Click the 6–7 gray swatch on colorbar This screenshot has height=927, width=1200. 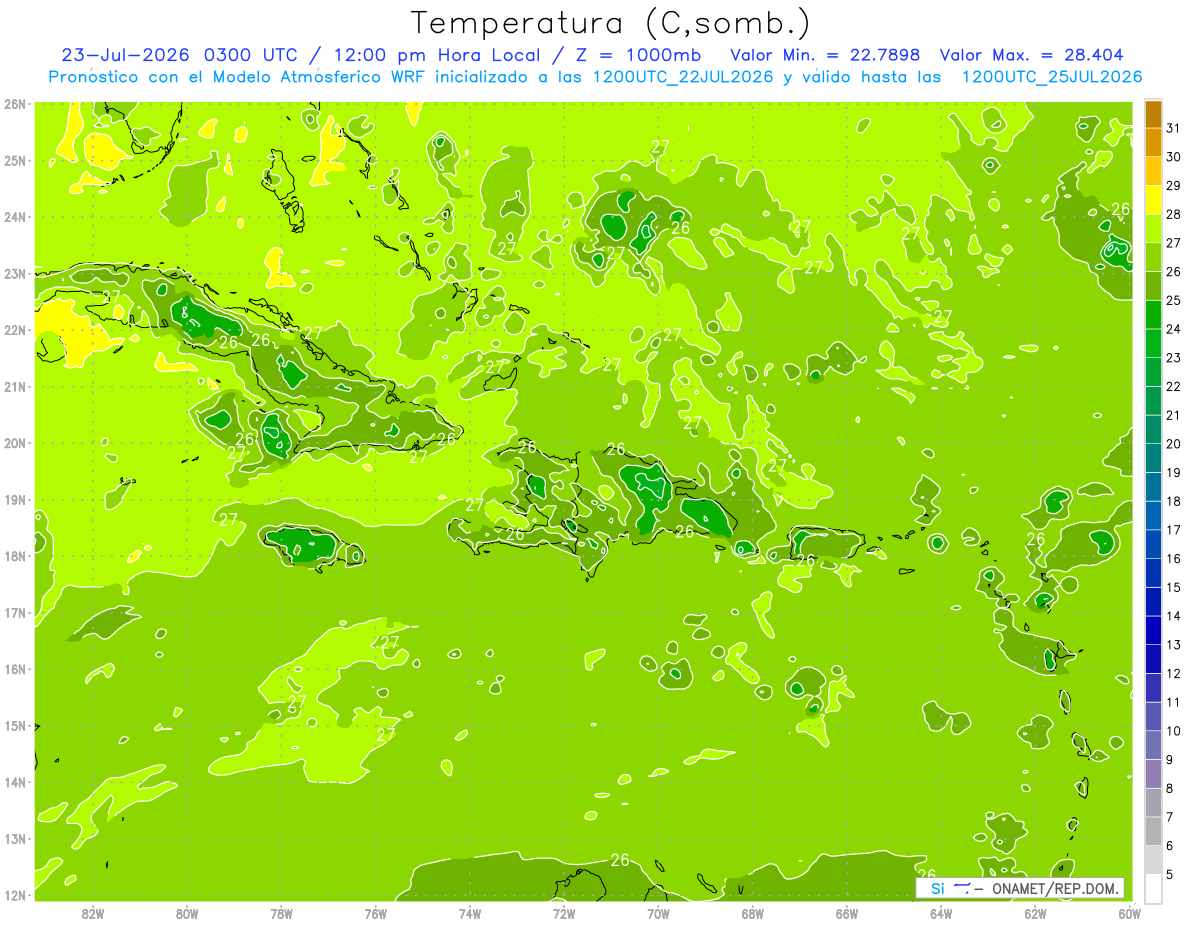pyautogui.click(x=1153, y=831)
